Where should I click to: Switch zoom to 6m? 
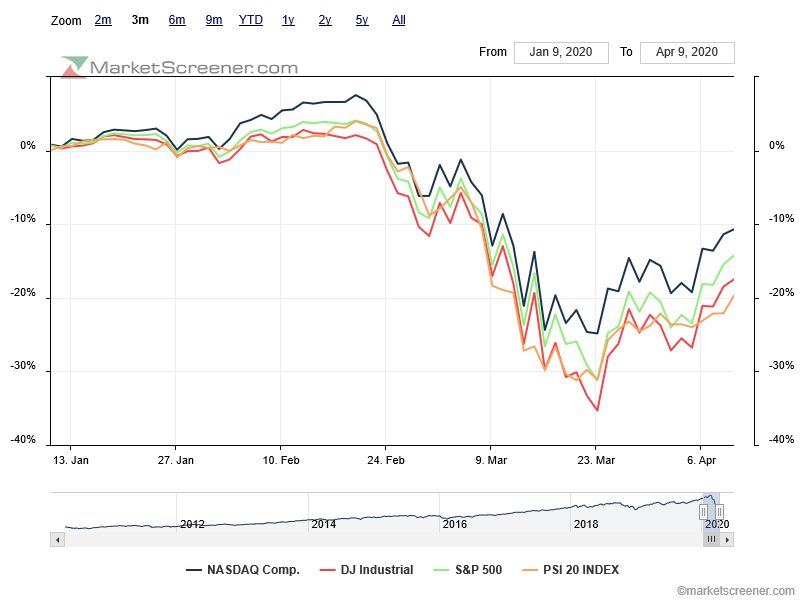(x=177, y=20)
